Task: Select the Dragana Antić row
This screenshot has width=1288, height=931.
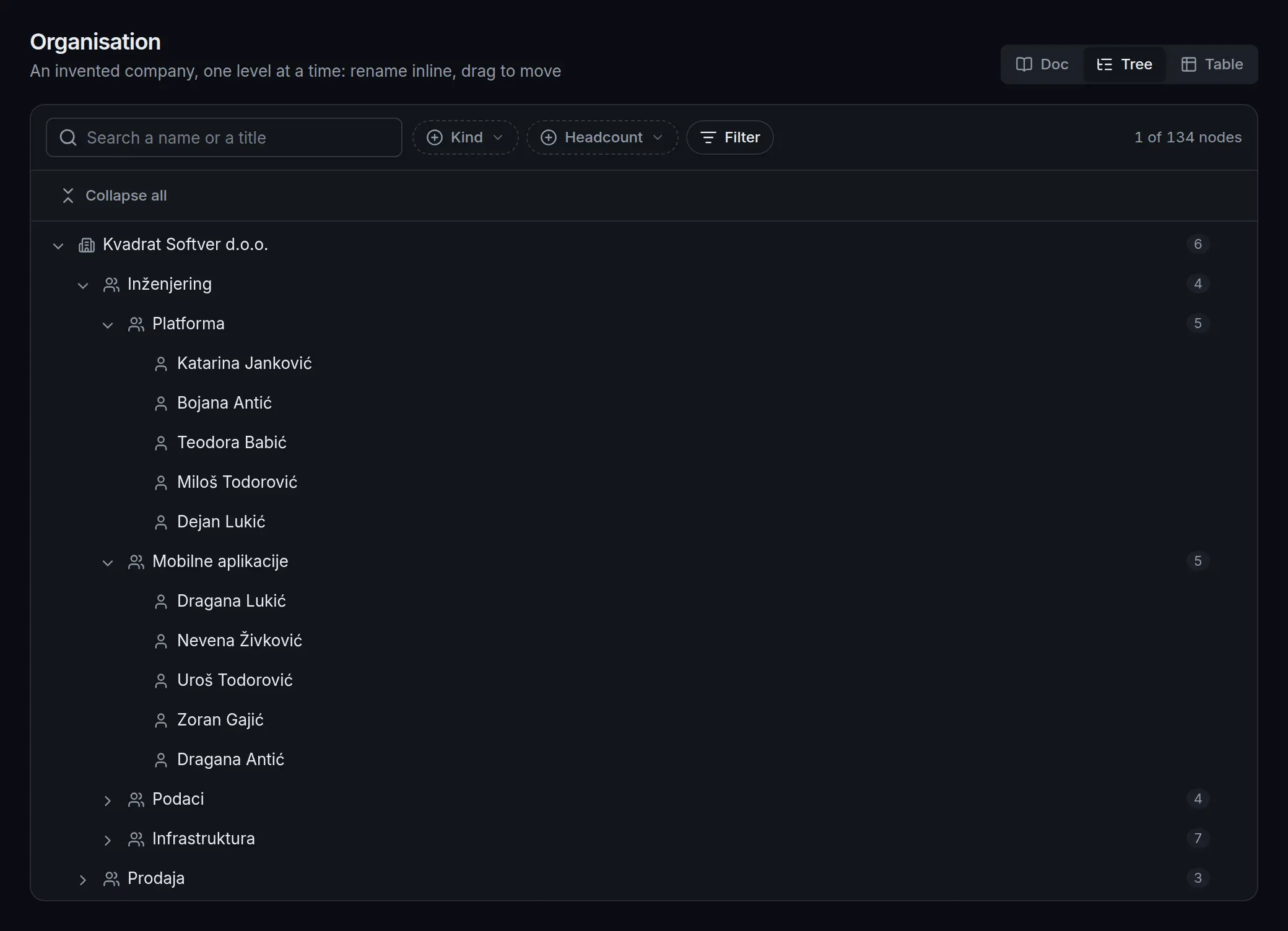Action: [644, 760]
